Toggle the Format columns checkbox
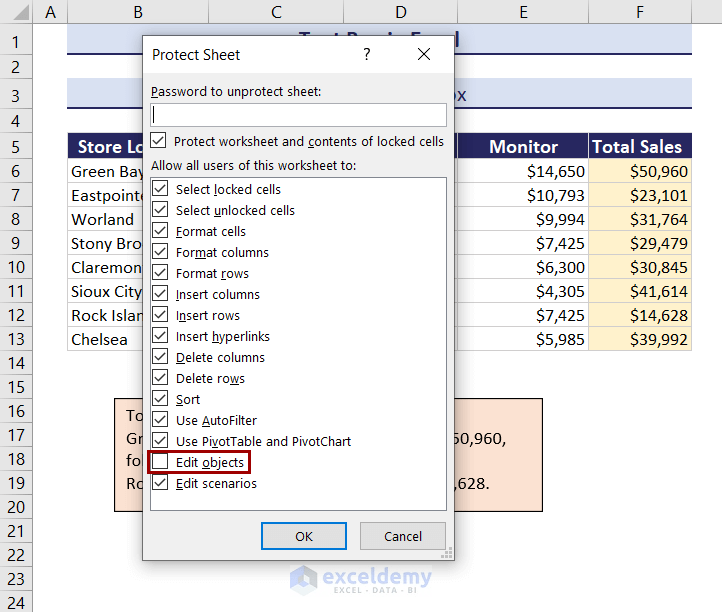The image size is (722, 612). pos(160,252)
